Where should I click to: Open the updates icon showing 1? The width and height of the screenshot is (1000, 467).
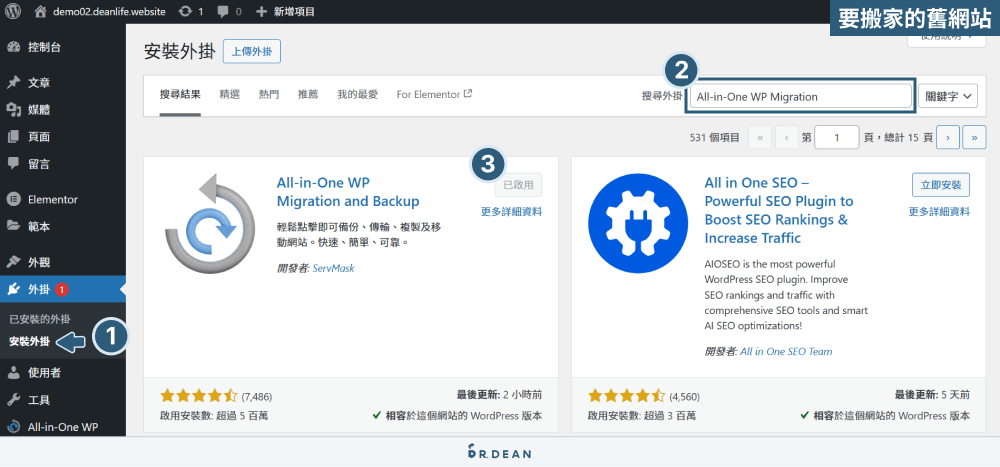click(x=191, y=11)
